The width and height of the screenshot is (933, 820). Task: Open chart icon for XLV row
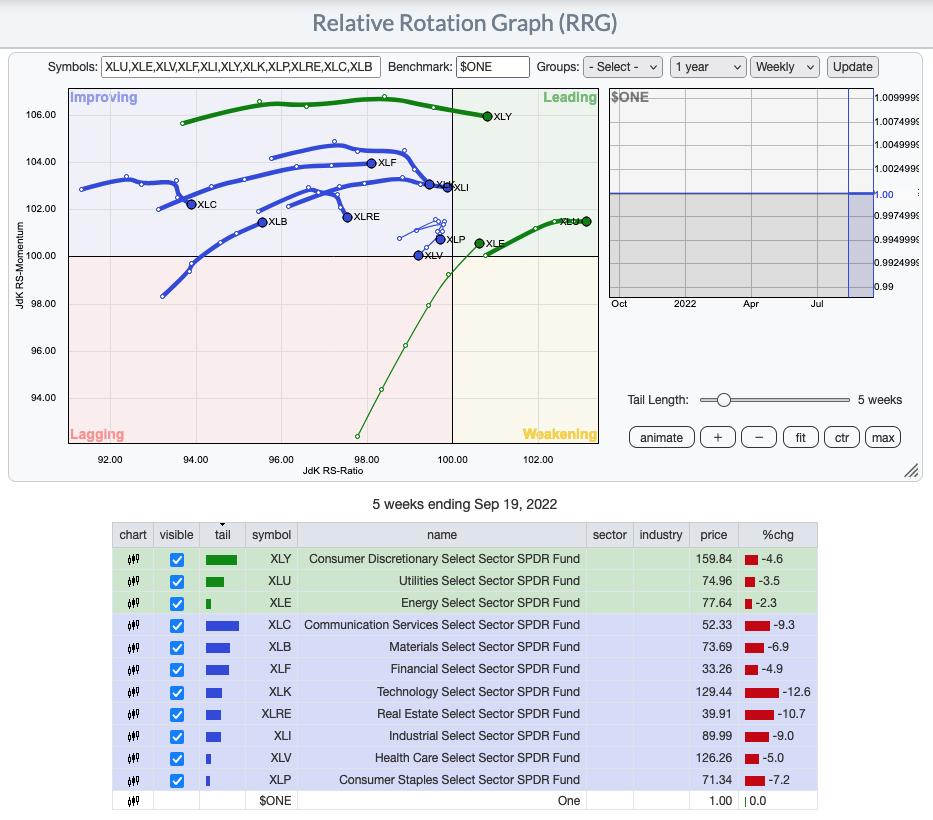tap(133, 758)
